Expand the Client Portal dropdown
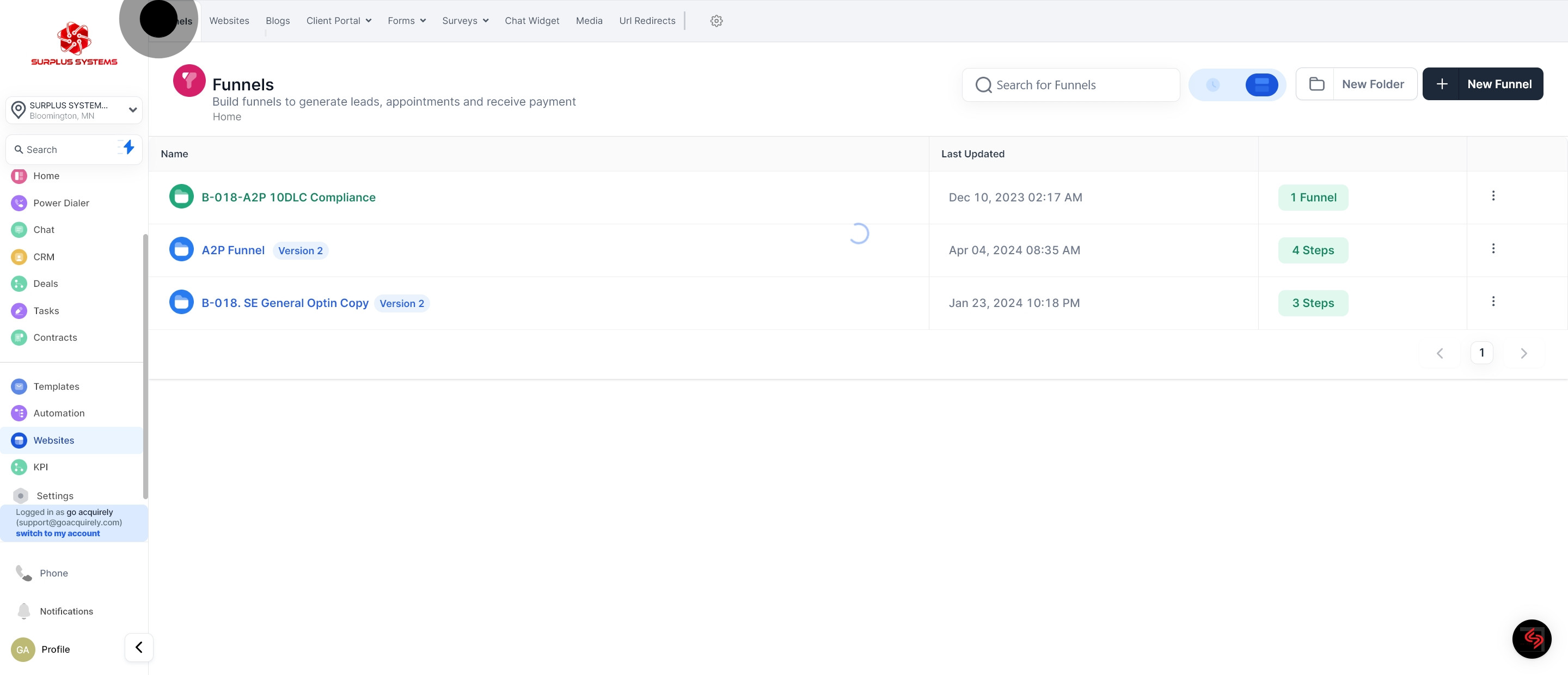The height and width of the screenshot is (675, 1568). click(339, 21)
